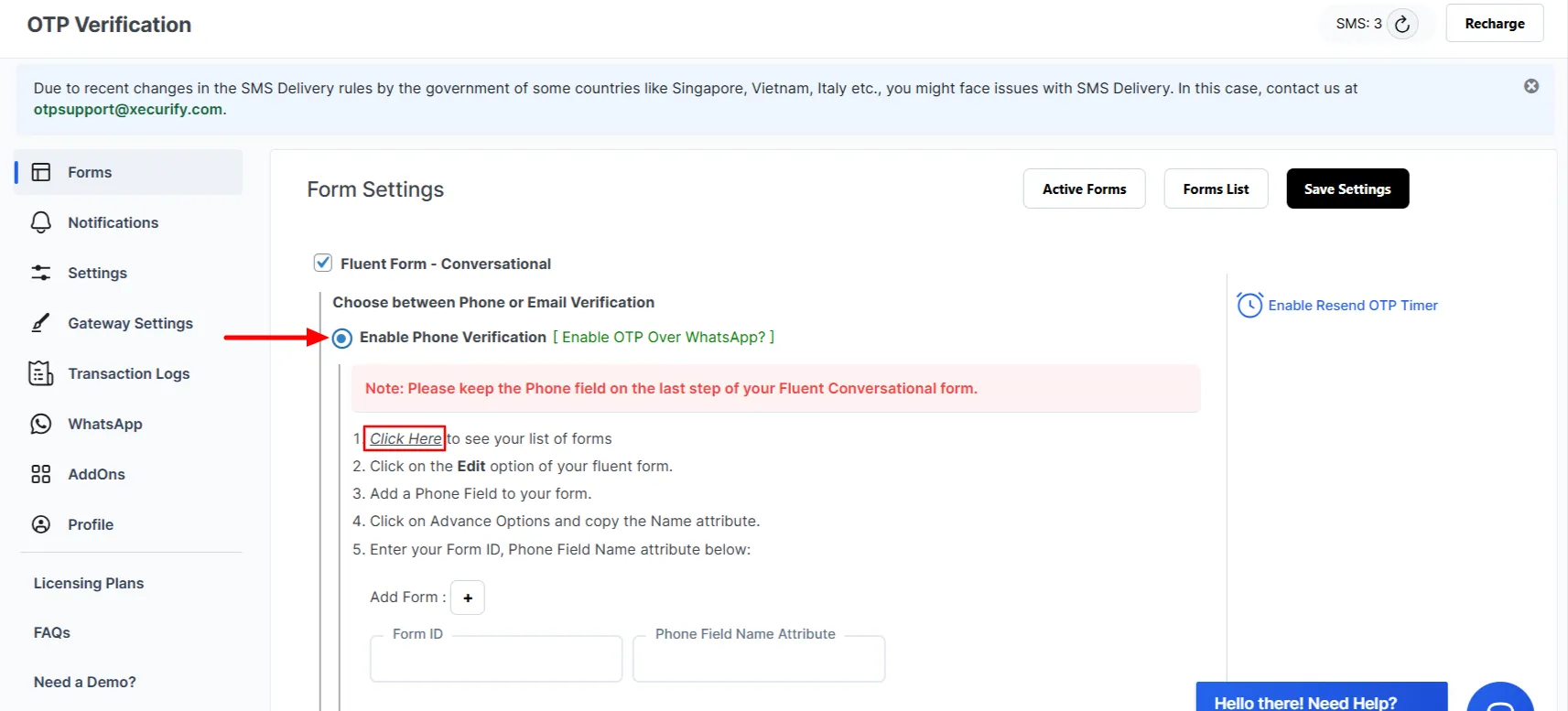Click the Recharge button
This screenshot has height=711, width=1568.
click(x=1494, y=24)
